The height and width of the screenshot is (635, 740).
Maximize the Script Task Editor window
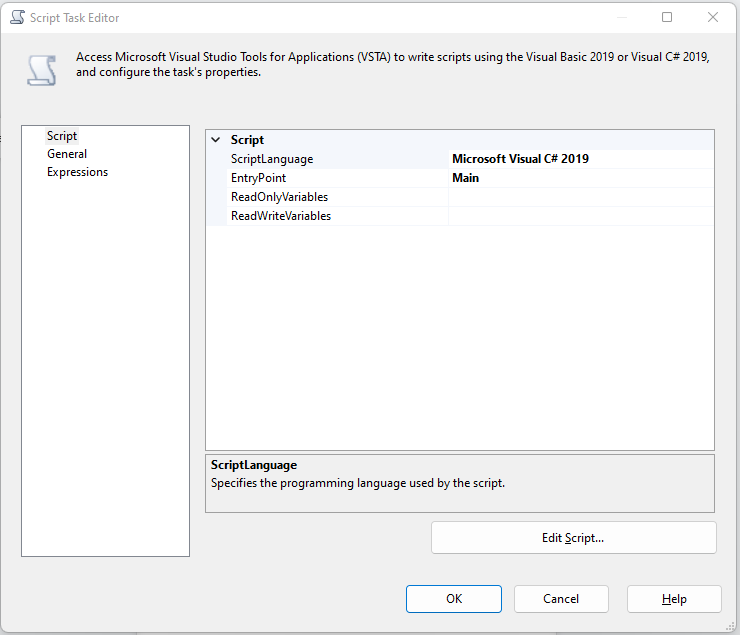click(667, 17)
